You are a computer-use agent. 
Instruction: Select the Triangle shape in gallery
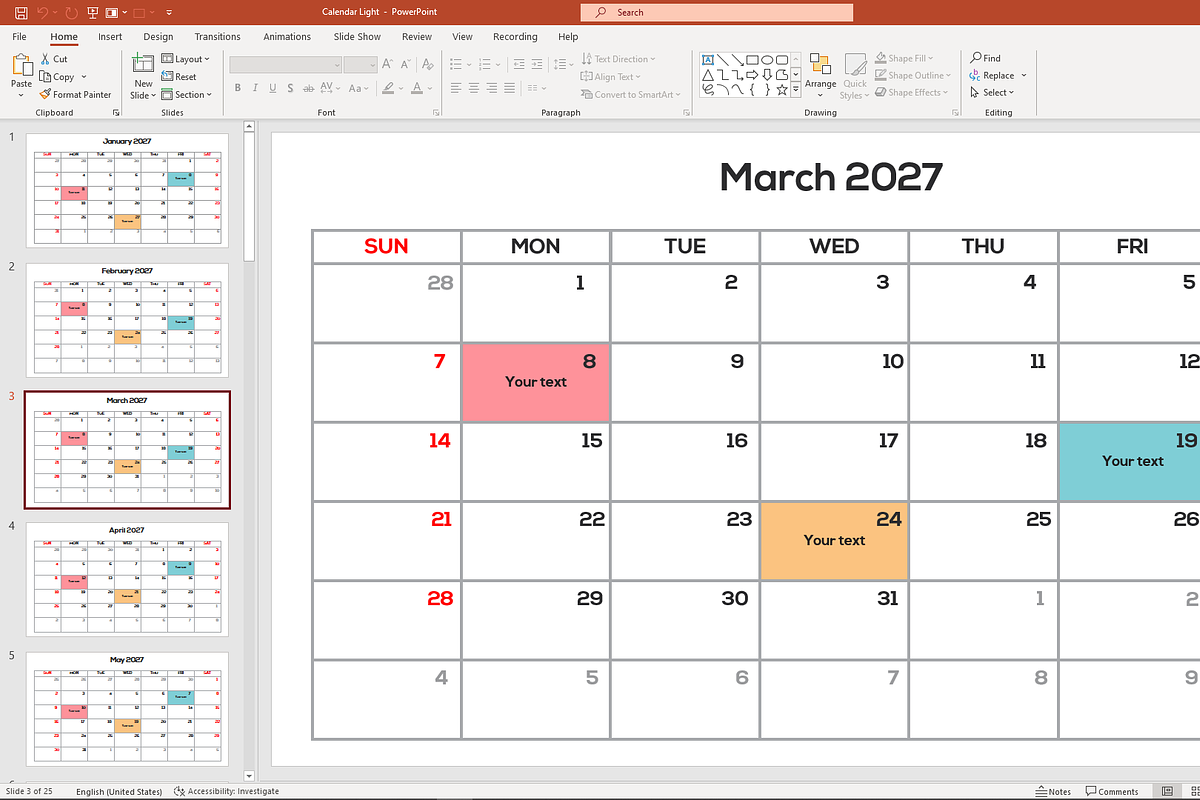(x=708, y=75)
